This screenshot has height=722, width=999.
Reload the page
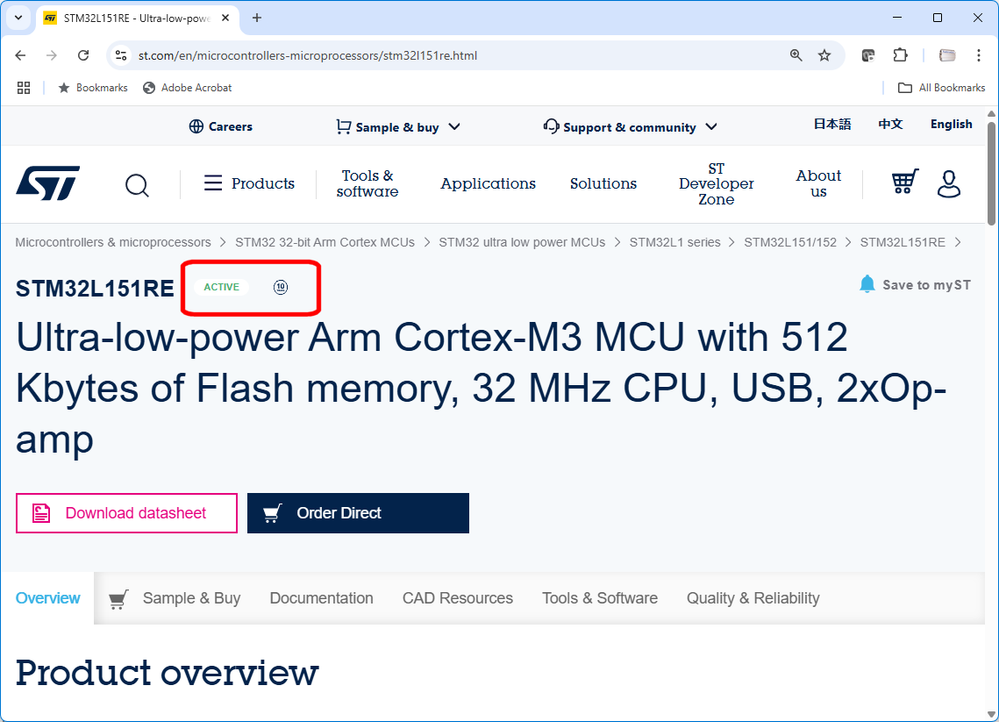coord(83,55)
